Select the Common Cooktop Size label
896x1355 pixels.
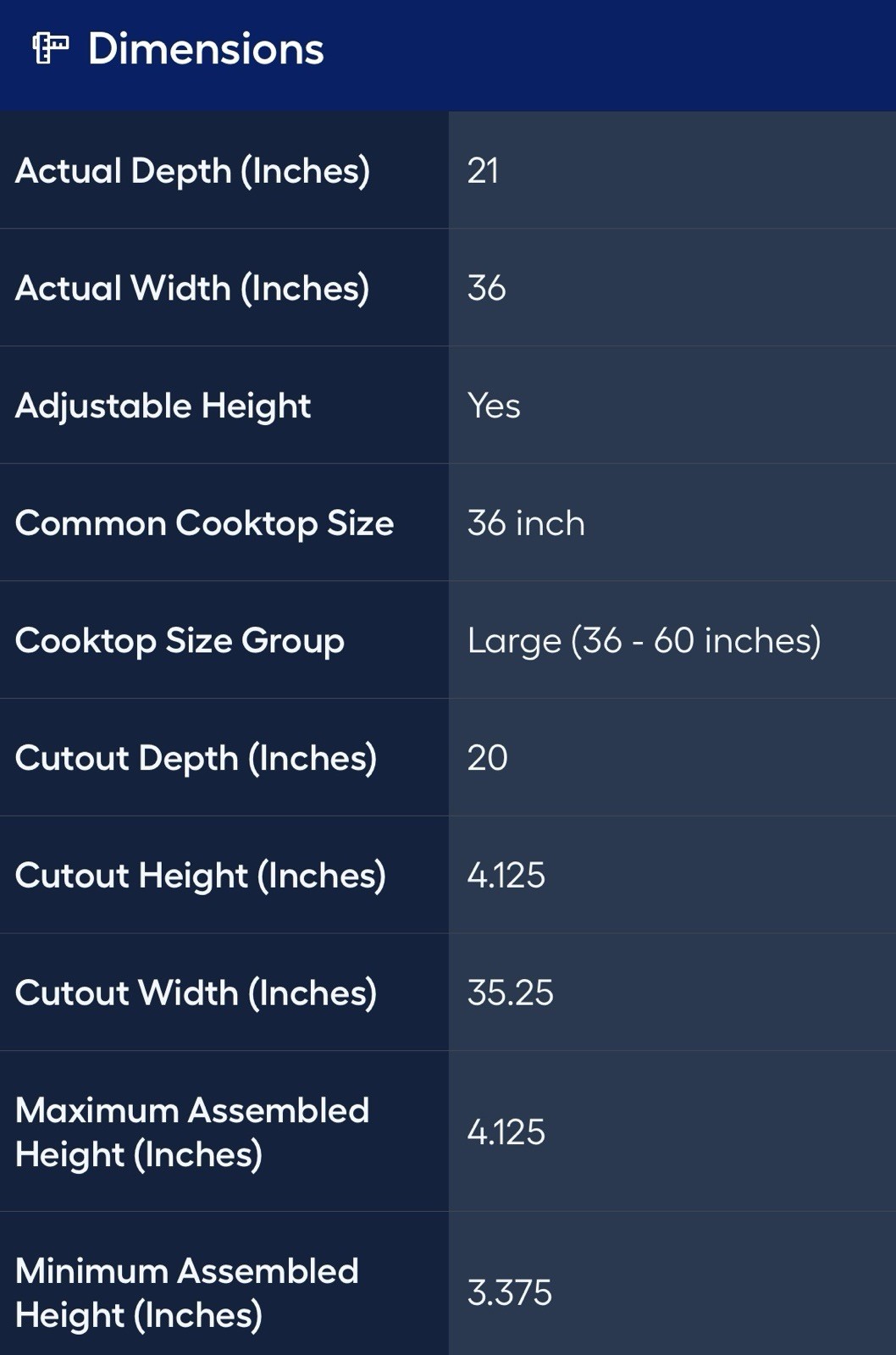[x=204, y=523]
